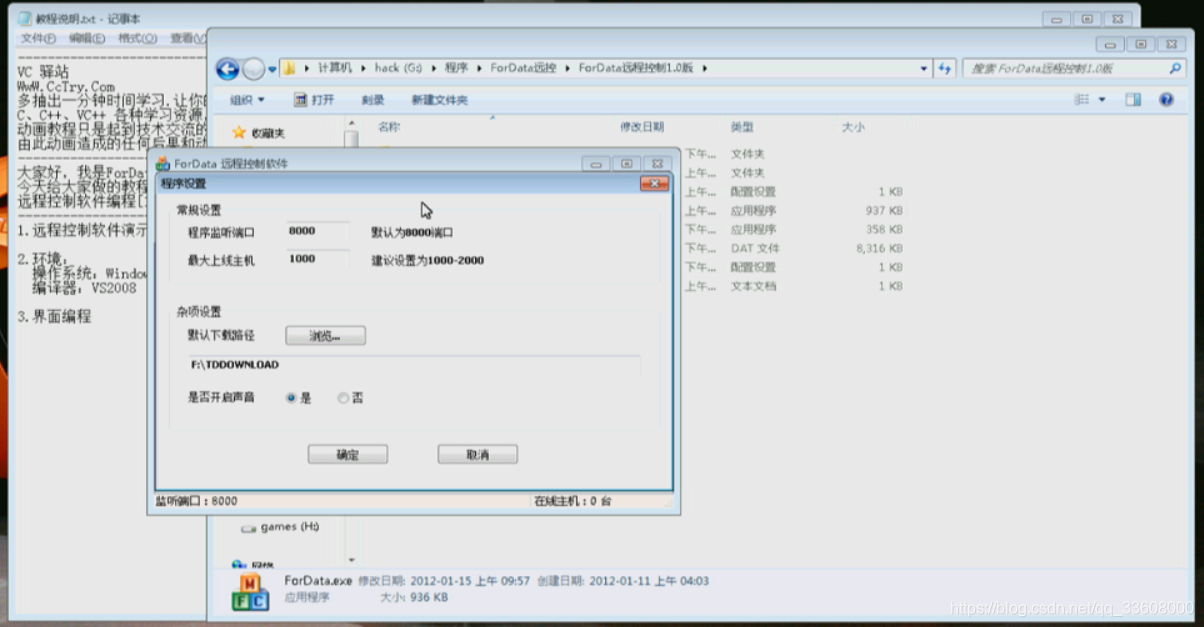Image resolution: width=1204 pixels, height=627 pixels.
Task: Click the 浏览... browse button
Action: pyautogui.click(x=325, y=336)
